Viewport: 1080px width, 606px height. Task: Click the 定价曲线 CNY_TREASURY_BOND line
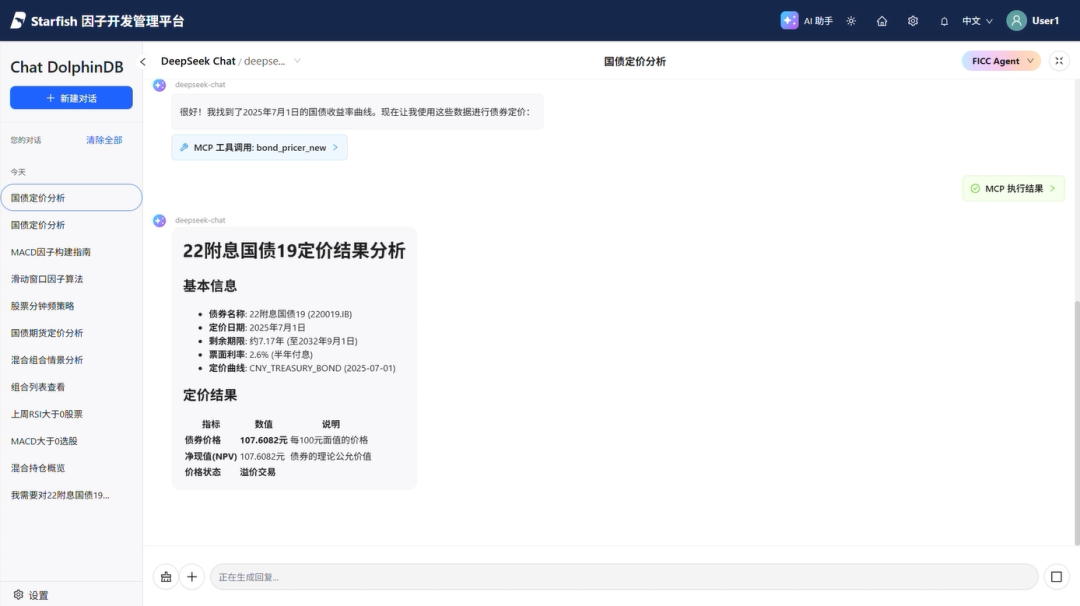302,368
